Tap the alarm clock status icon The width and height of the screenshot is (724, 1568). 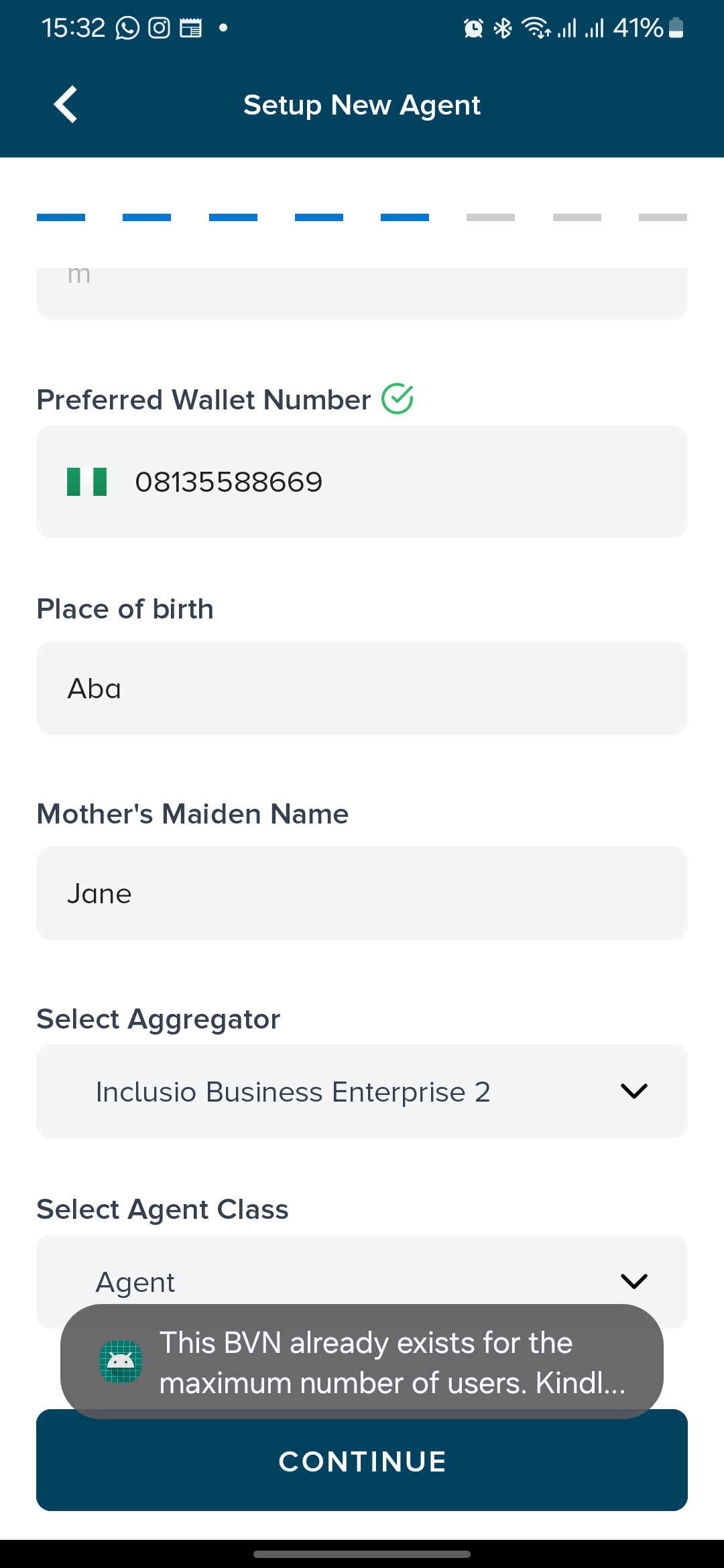click(x=473, y=28)
